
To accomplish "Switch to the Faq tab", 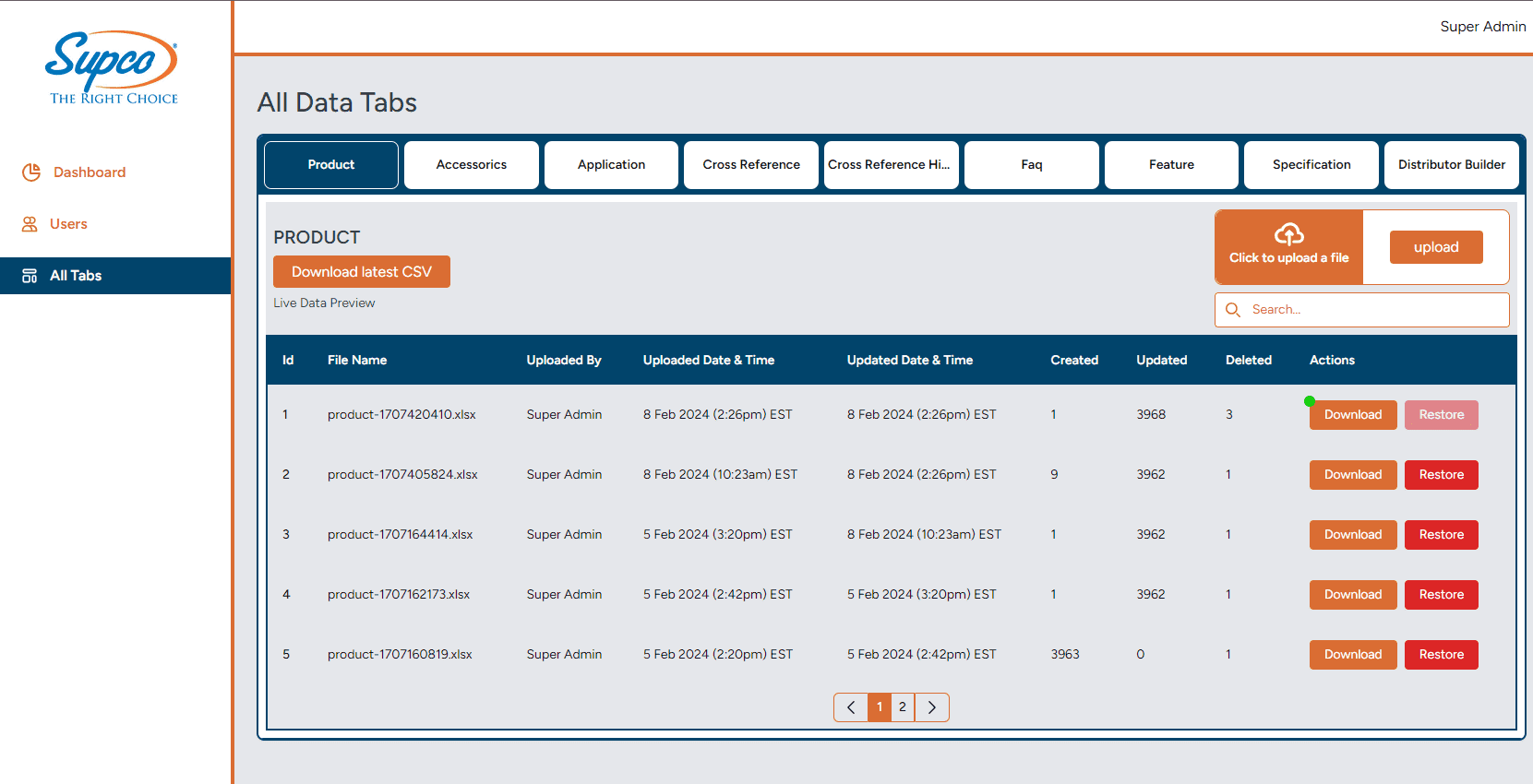I will [1032, 165].
